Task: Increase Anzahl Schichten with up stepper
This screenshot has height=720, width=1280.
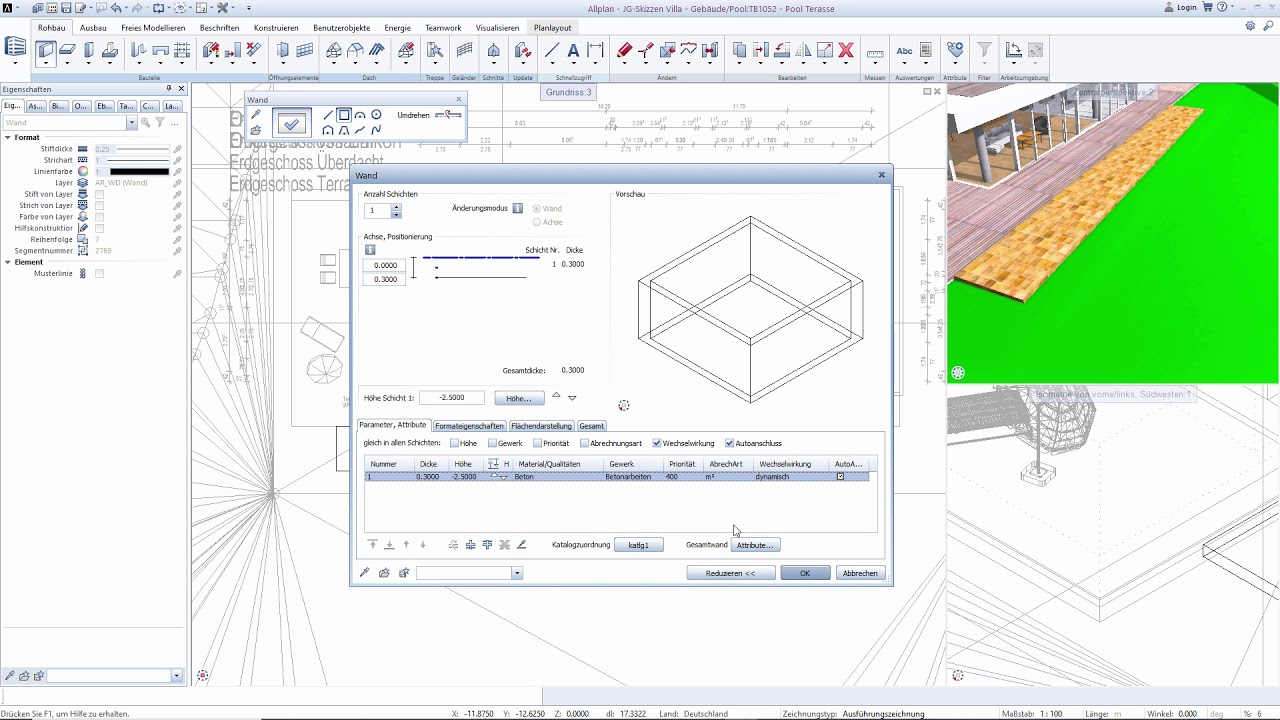Action: tap(396, 207)
